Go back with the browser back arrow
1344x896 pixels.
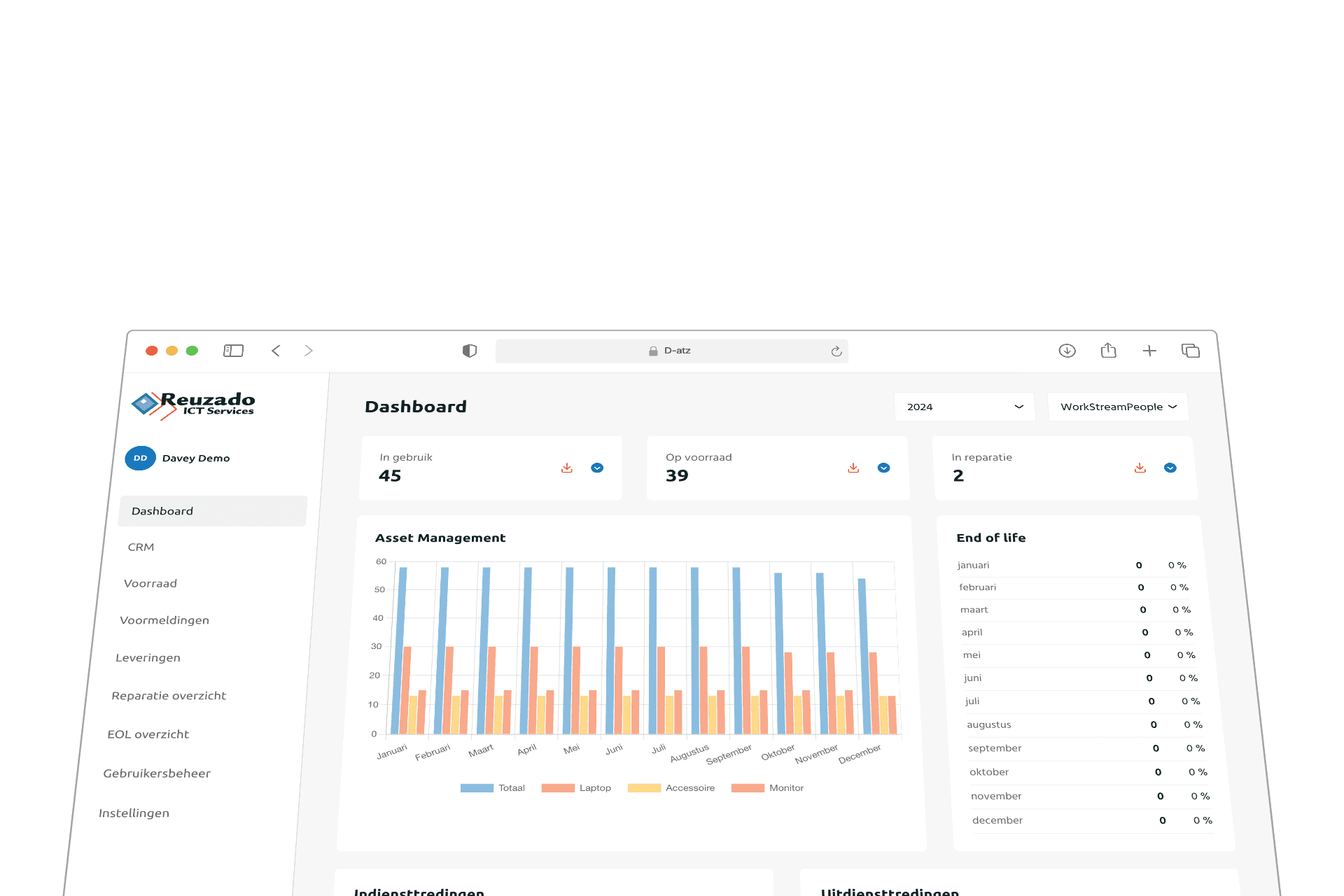pyautogui.click(x=276, y=351)
